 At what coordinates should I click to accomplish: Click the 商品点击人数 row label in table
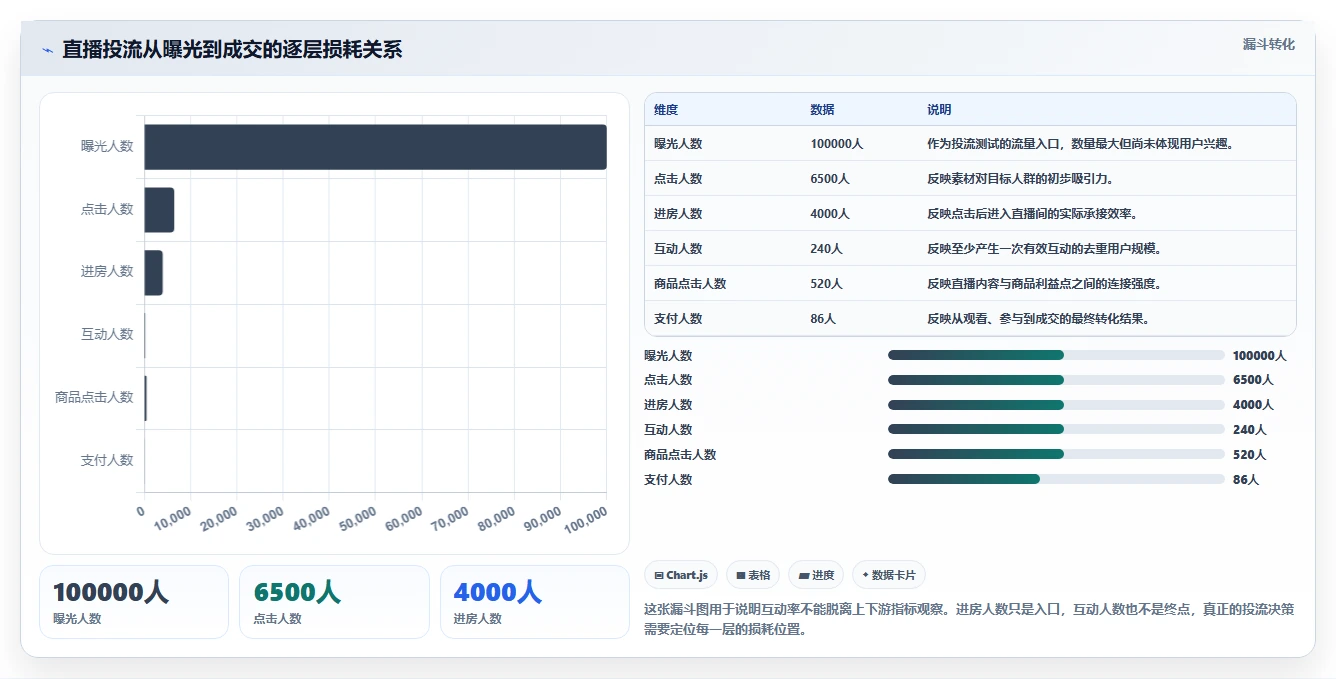click(x=690, y=284)
